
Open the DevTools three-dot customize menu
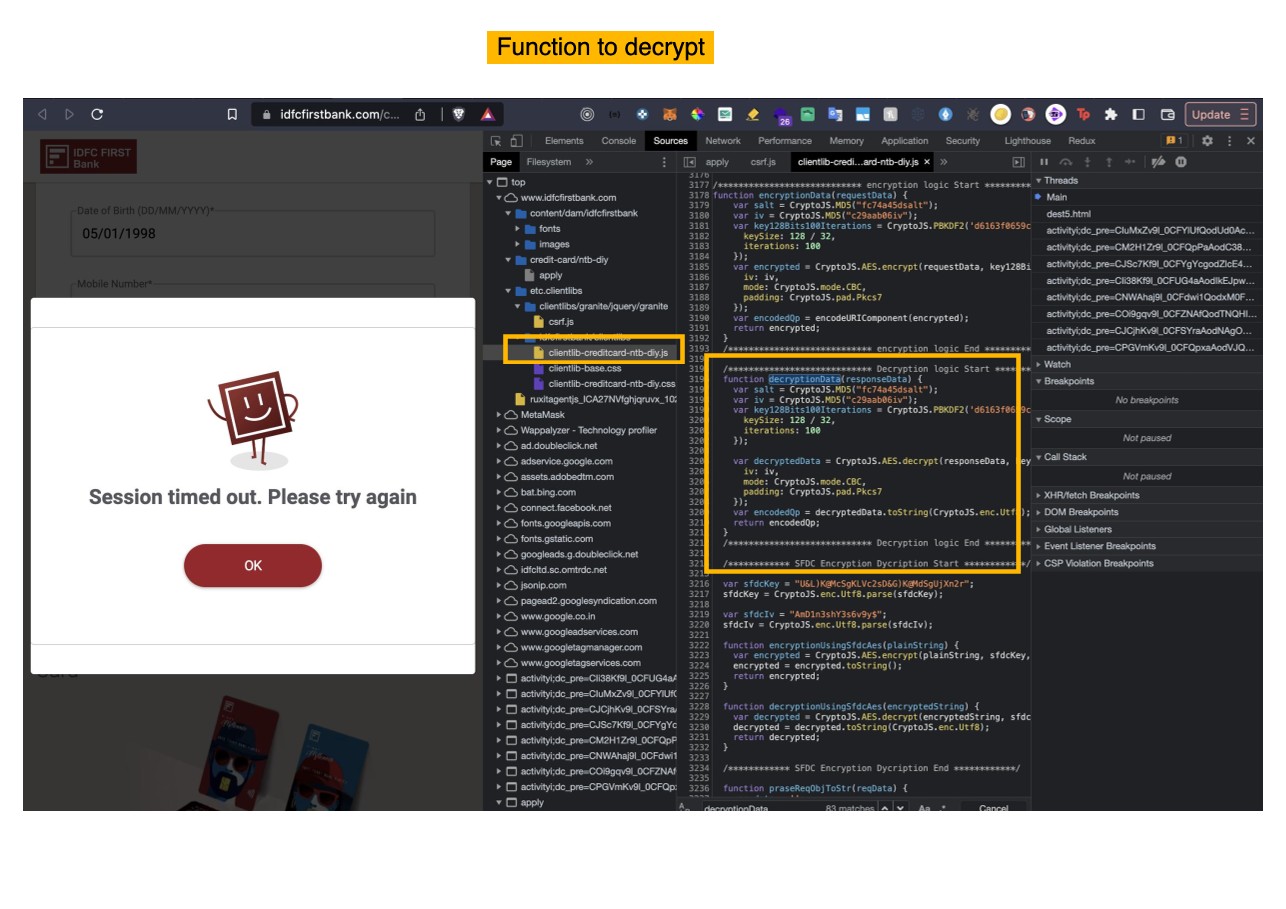click(1229, 141)
